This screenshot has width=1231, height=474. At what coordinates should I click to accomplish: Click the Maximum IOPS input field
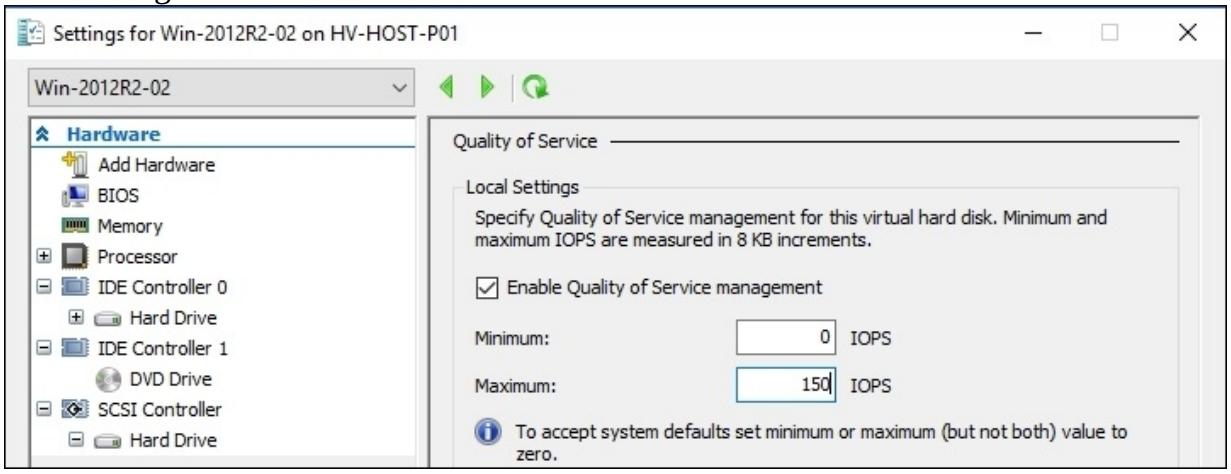coord(788,384)
